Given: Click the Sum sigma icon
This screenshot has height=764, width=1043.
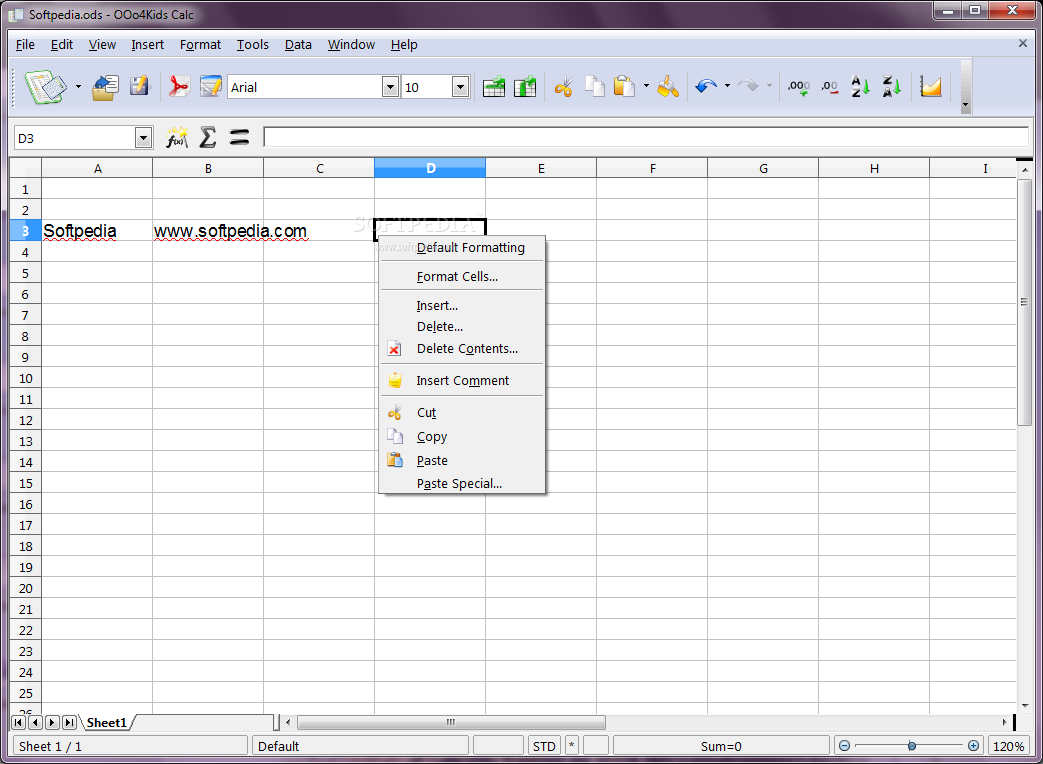Looking at the screenshot, I should (208, 138).
